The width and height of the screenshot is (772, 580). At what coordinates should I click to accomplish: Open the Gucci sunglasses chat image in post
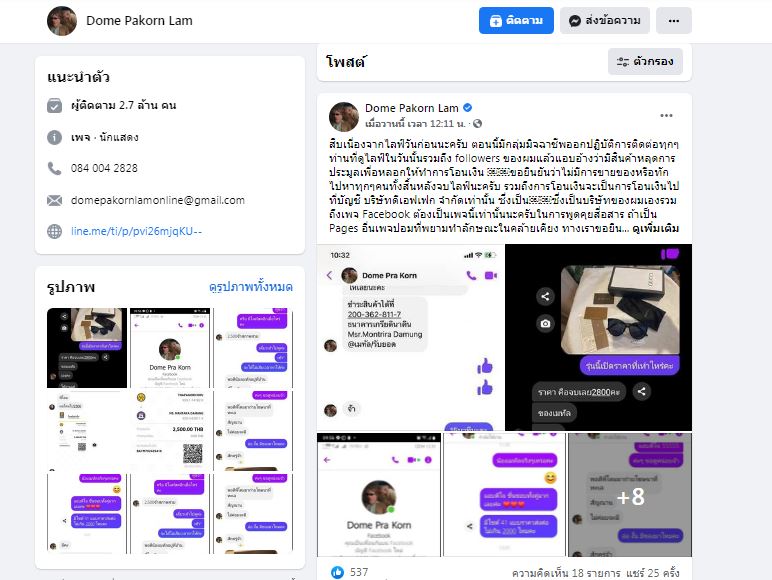tap(599, 337)
